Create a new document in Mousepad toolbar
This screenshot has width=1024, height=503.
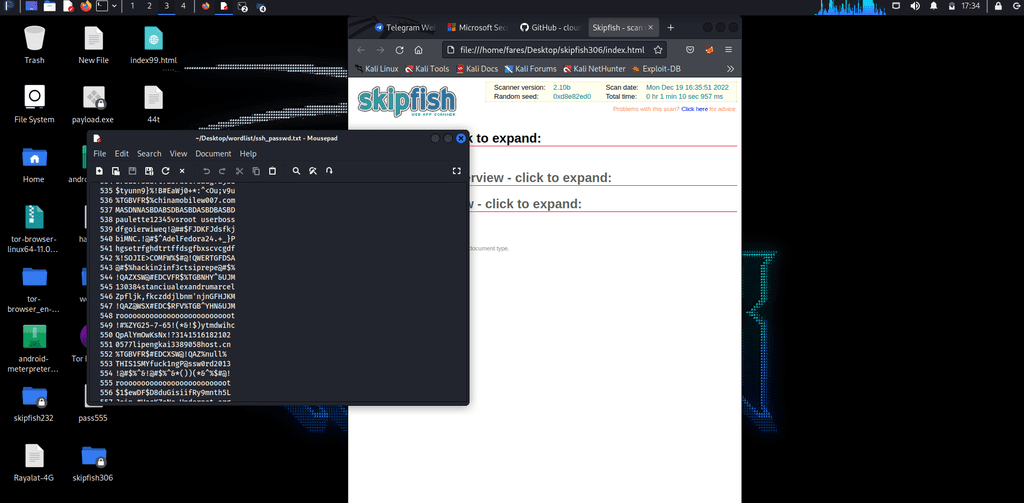coord(99,171)
